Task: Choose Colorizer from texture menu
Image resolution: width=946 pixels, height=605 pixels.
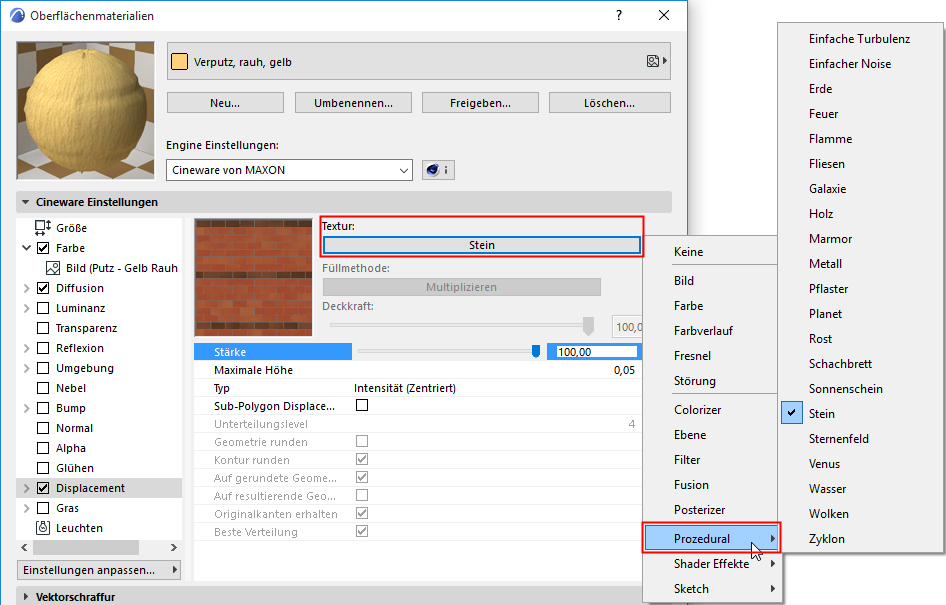Action: 697,410
